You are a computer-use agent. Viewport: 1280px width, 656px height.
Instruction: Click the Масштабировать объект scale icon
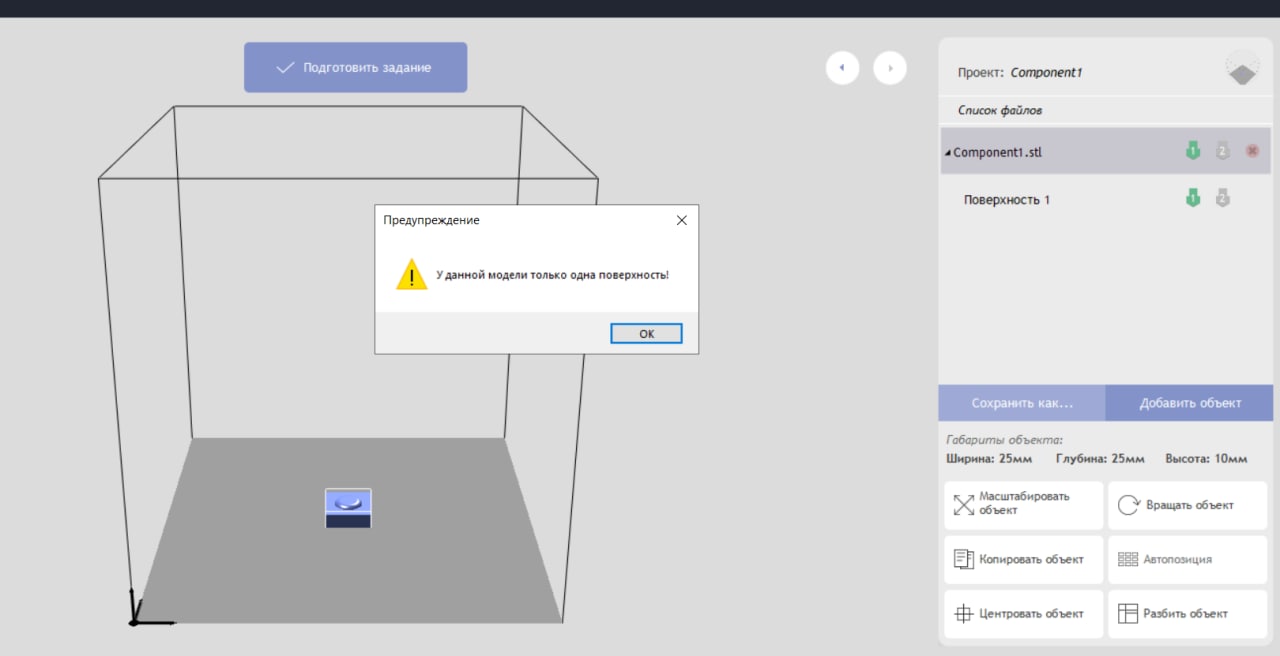click(x=963, y=505)
